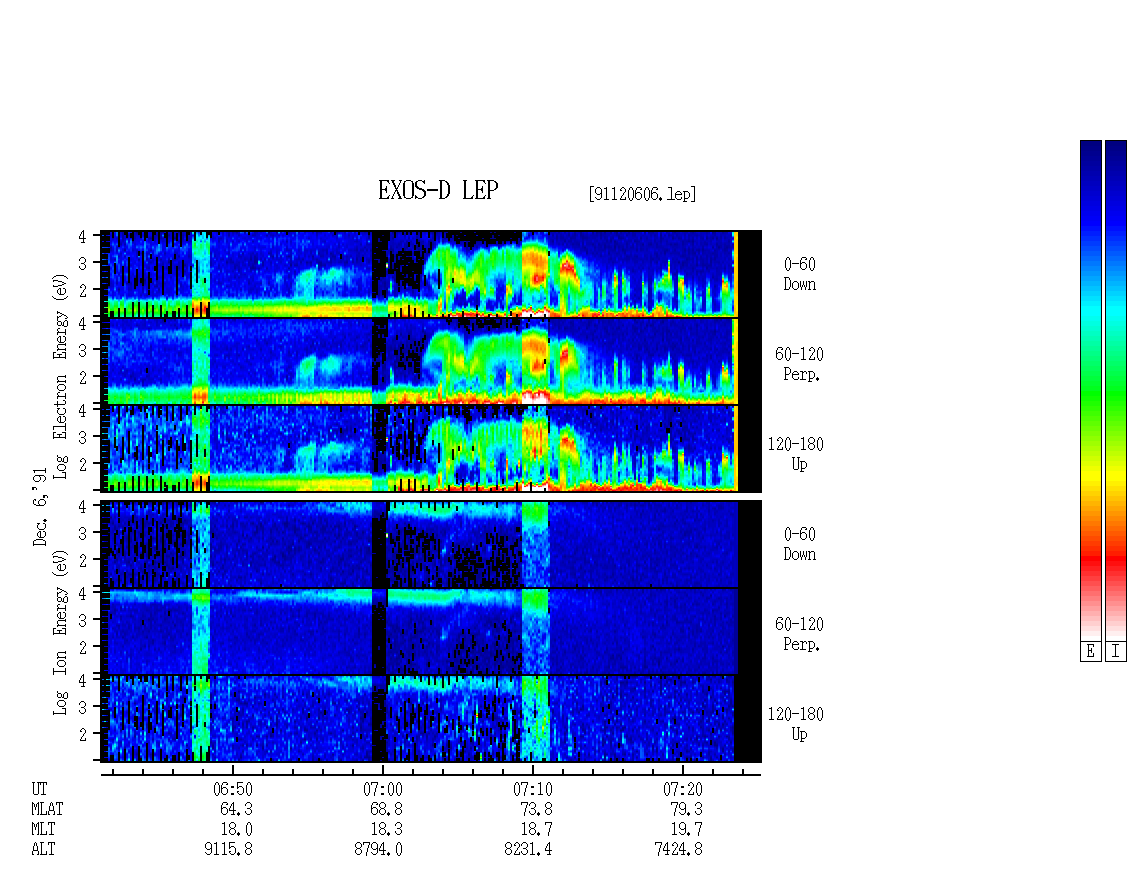Click the 07:00 UT time label
This screenshot has height=875, width=1130.
click(383, 789)
